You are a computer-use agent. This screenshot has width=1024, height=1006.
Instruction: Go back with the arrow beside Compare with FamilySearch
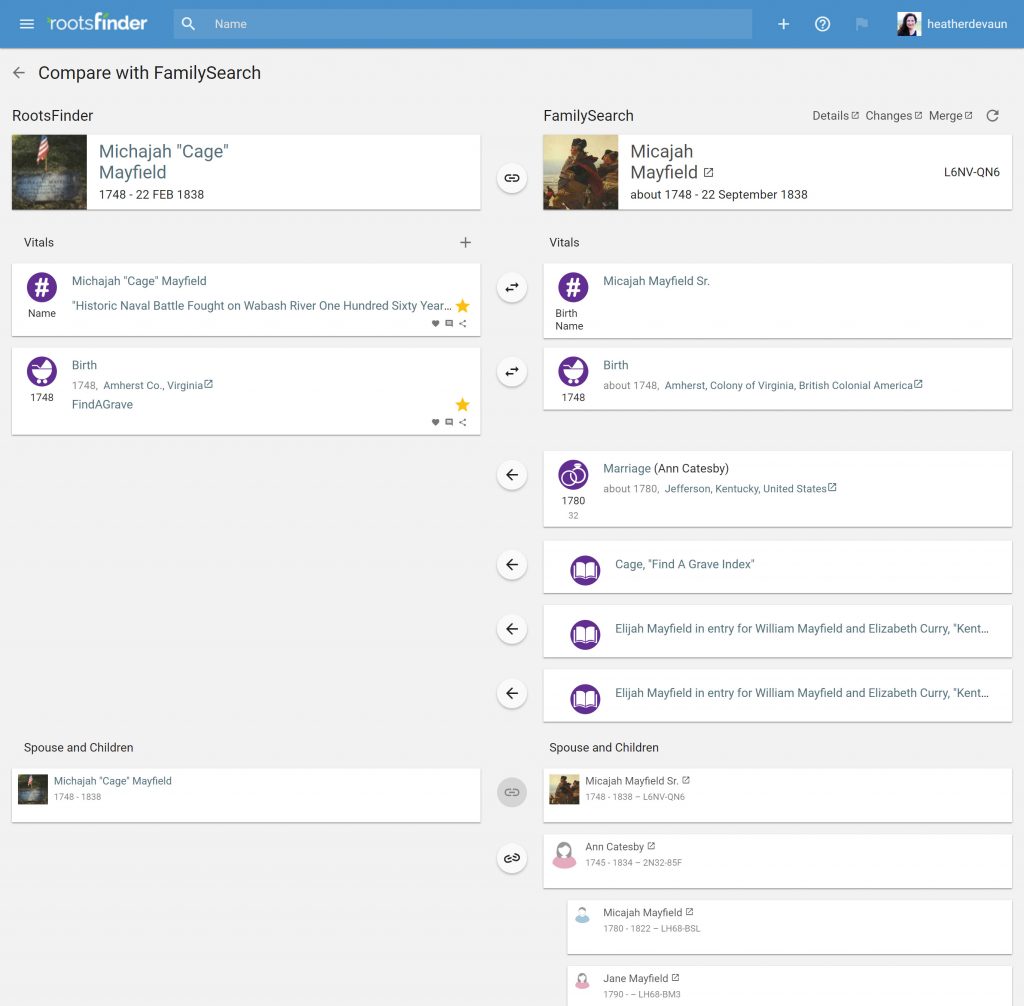19,73
